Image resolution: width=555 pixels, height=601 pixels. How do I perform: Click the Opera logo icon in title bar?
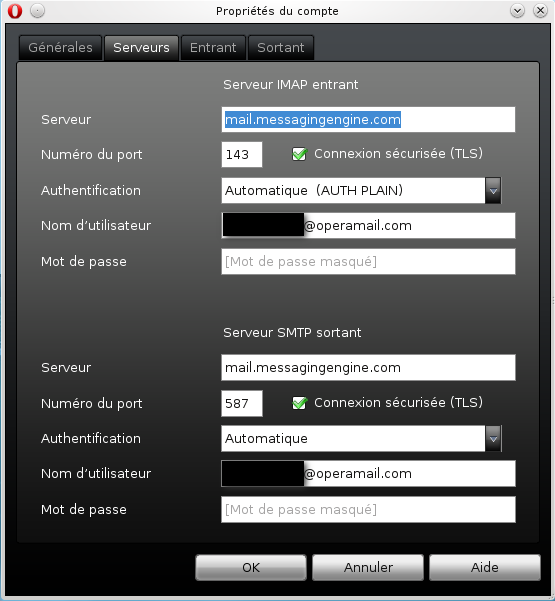click(15, 11)
